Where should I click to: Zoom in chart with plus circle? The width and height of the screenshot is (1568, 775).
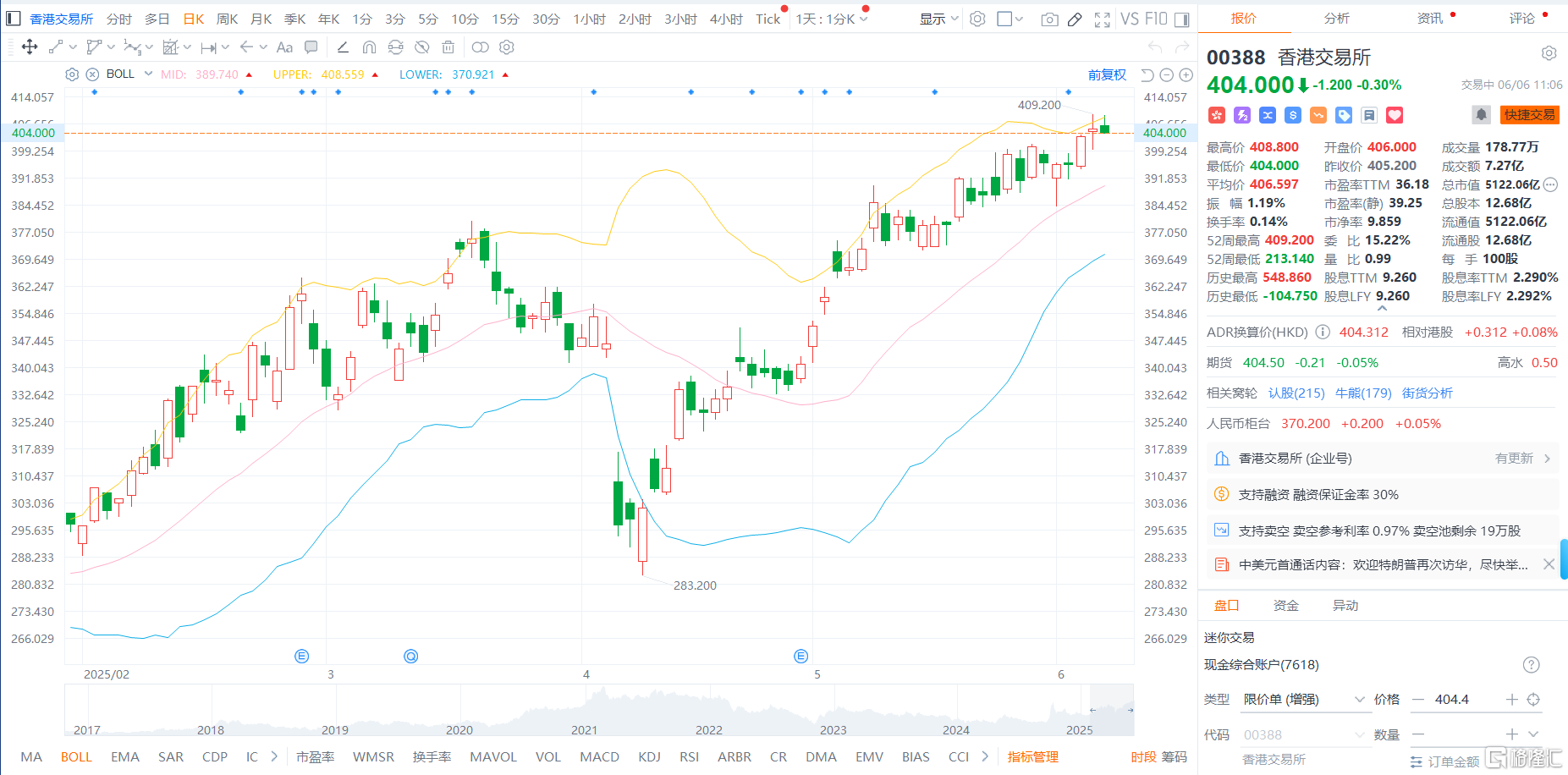point(1186,74)
